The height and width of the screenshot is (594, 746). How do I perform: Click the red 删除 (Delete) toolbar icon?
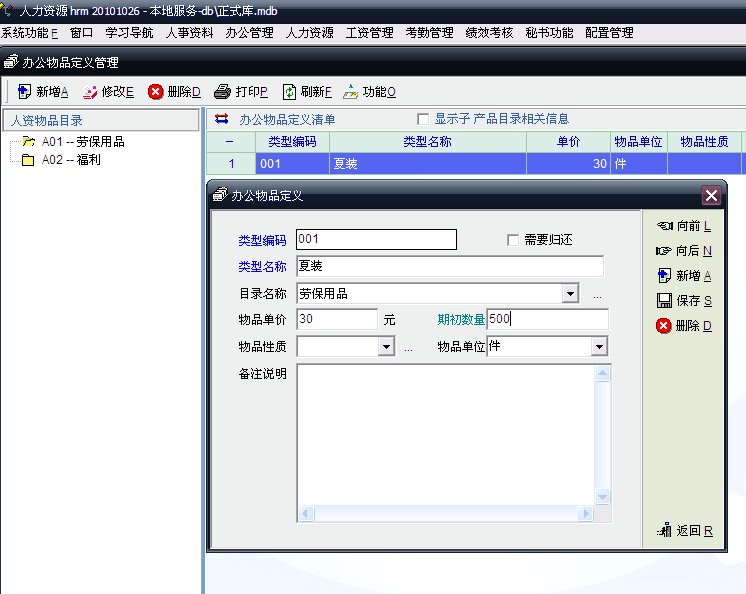[x=156, y=92]
